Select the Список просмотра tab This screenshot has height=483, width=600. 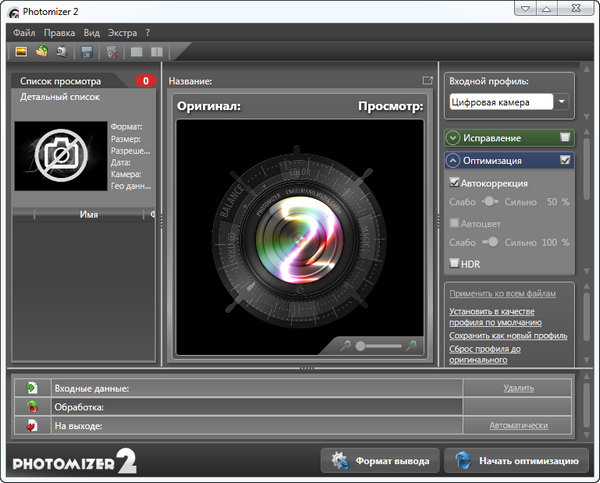click(x=60, y=81)
